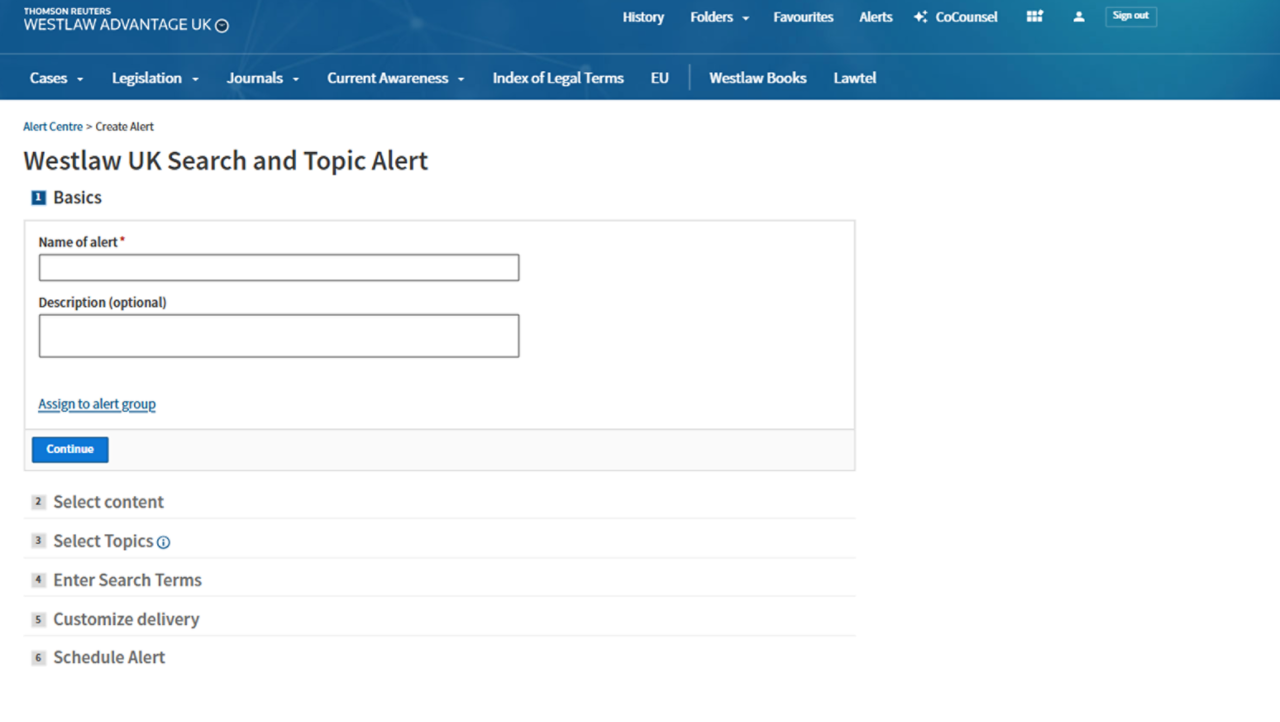Click the Westlaw Advantage UK logo circle icon
The height and width of the screenshot is (722, 1280).
[222, 26]
